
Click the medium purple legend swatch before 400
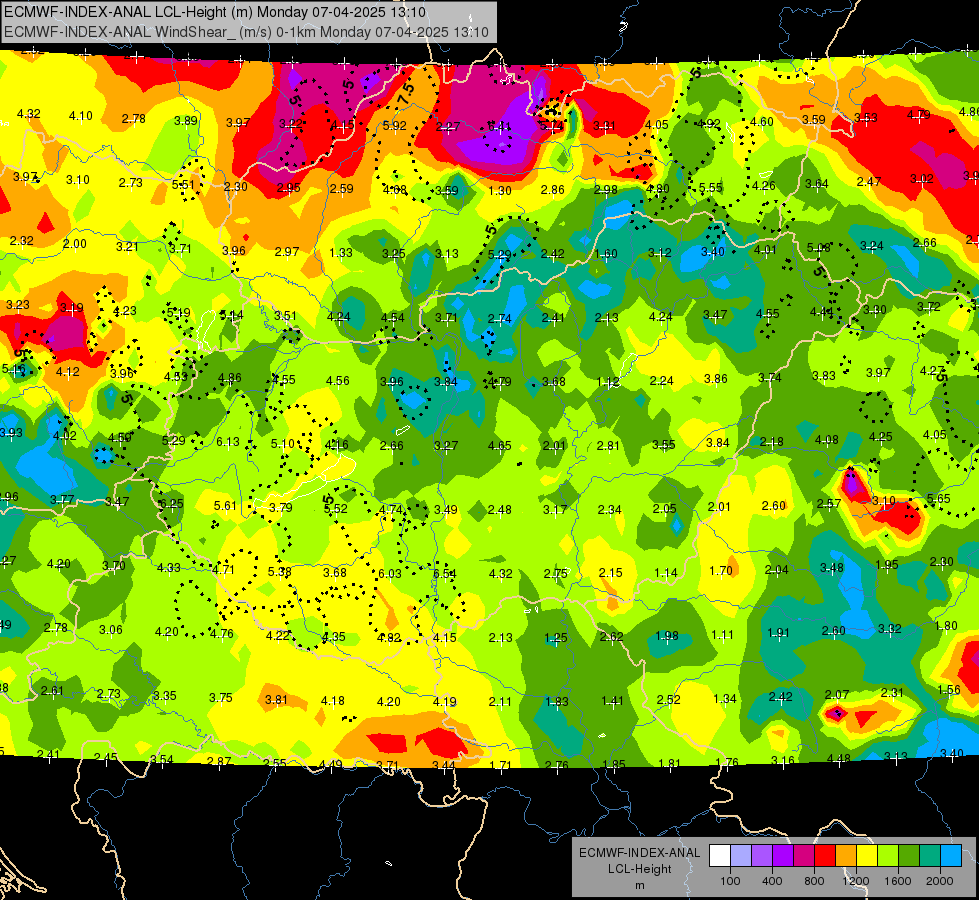(762, 856)
